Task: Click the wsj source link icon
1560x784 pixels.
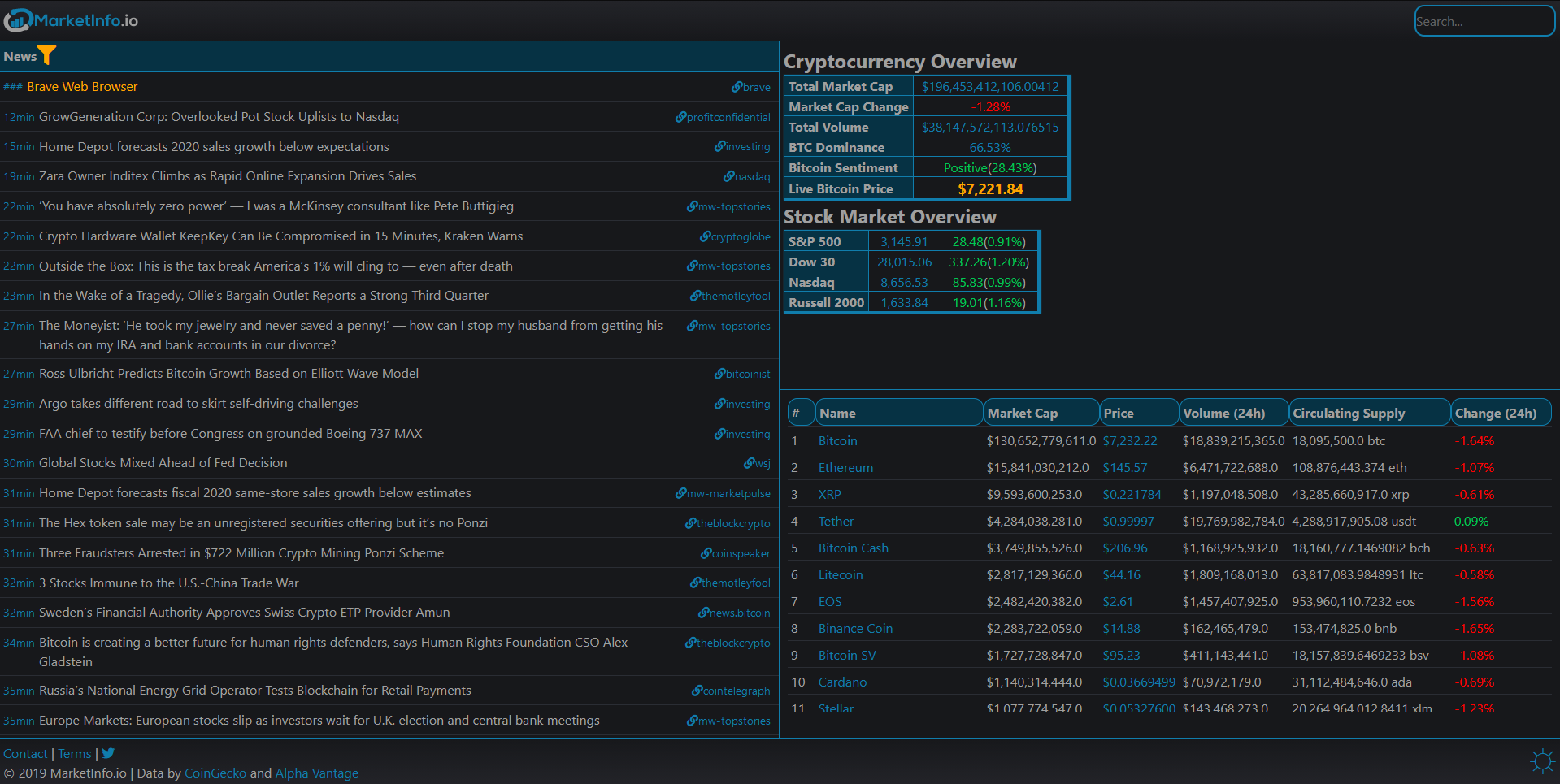Action: point(749,463)
